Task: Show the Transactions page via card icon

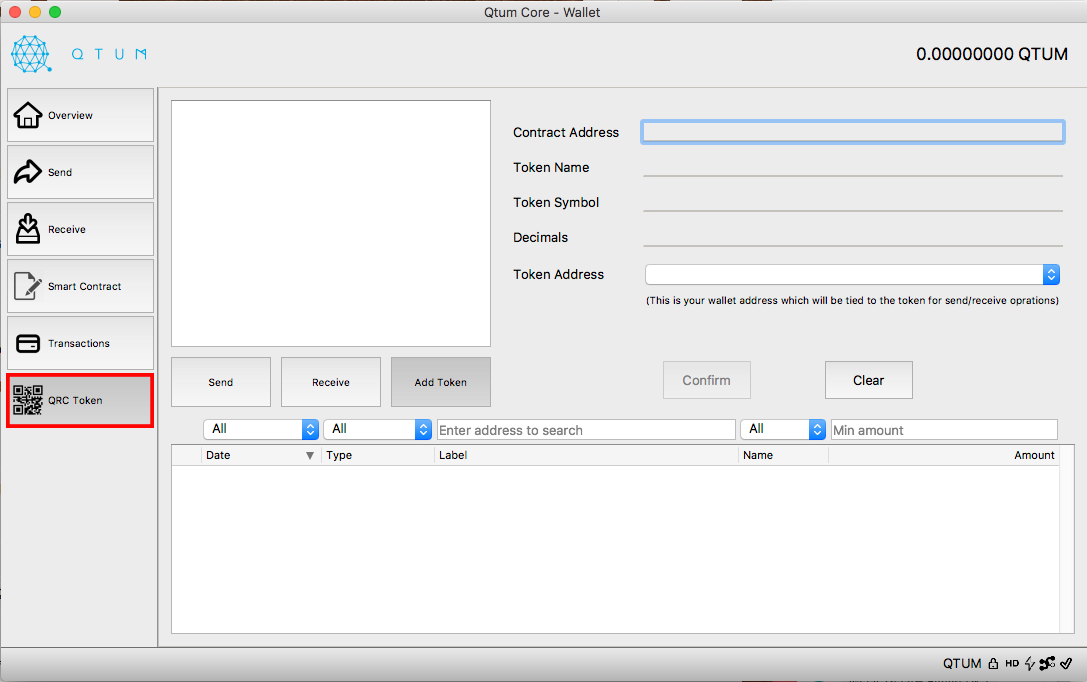Action: pyautogui.click(x=80, y=343)
